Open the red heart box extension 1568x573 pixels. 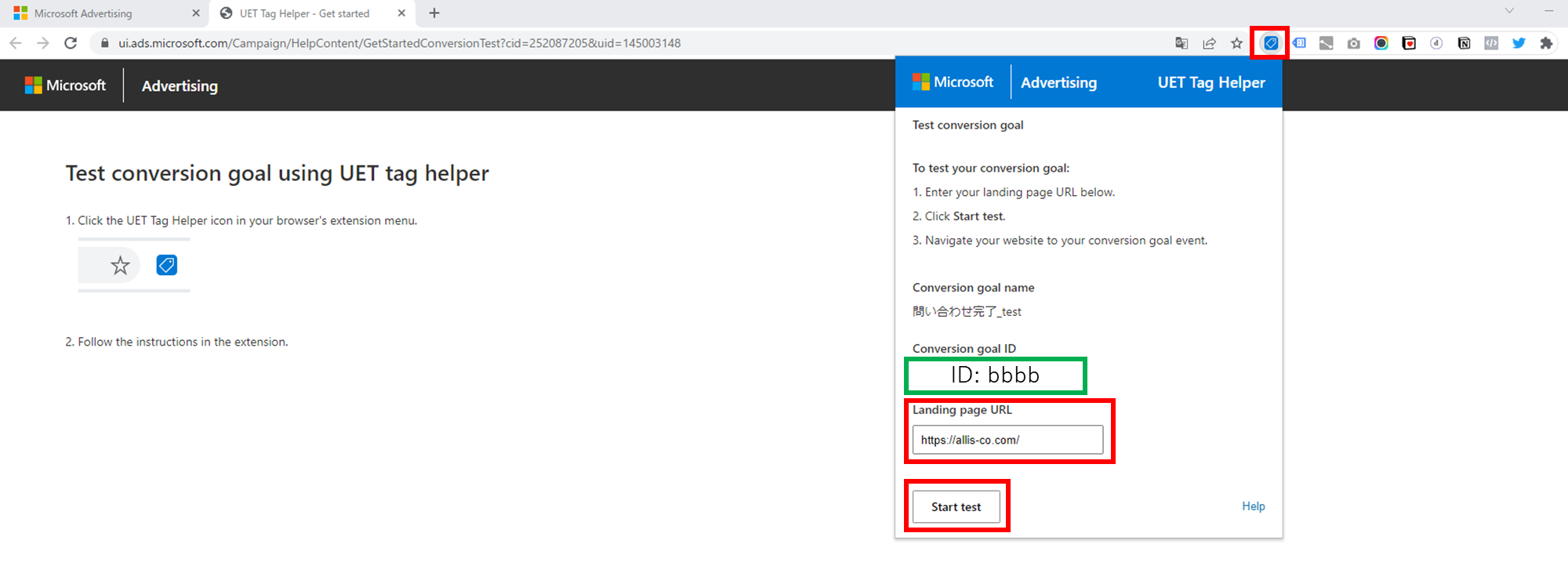tap(1409, 43)
